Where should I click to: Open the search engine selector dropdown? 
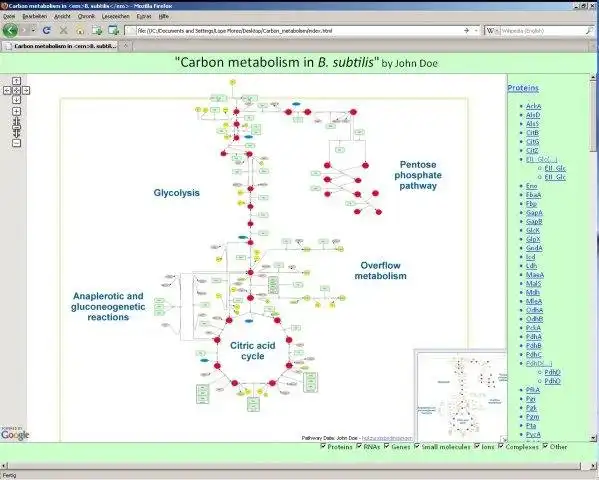coord(497,31)
